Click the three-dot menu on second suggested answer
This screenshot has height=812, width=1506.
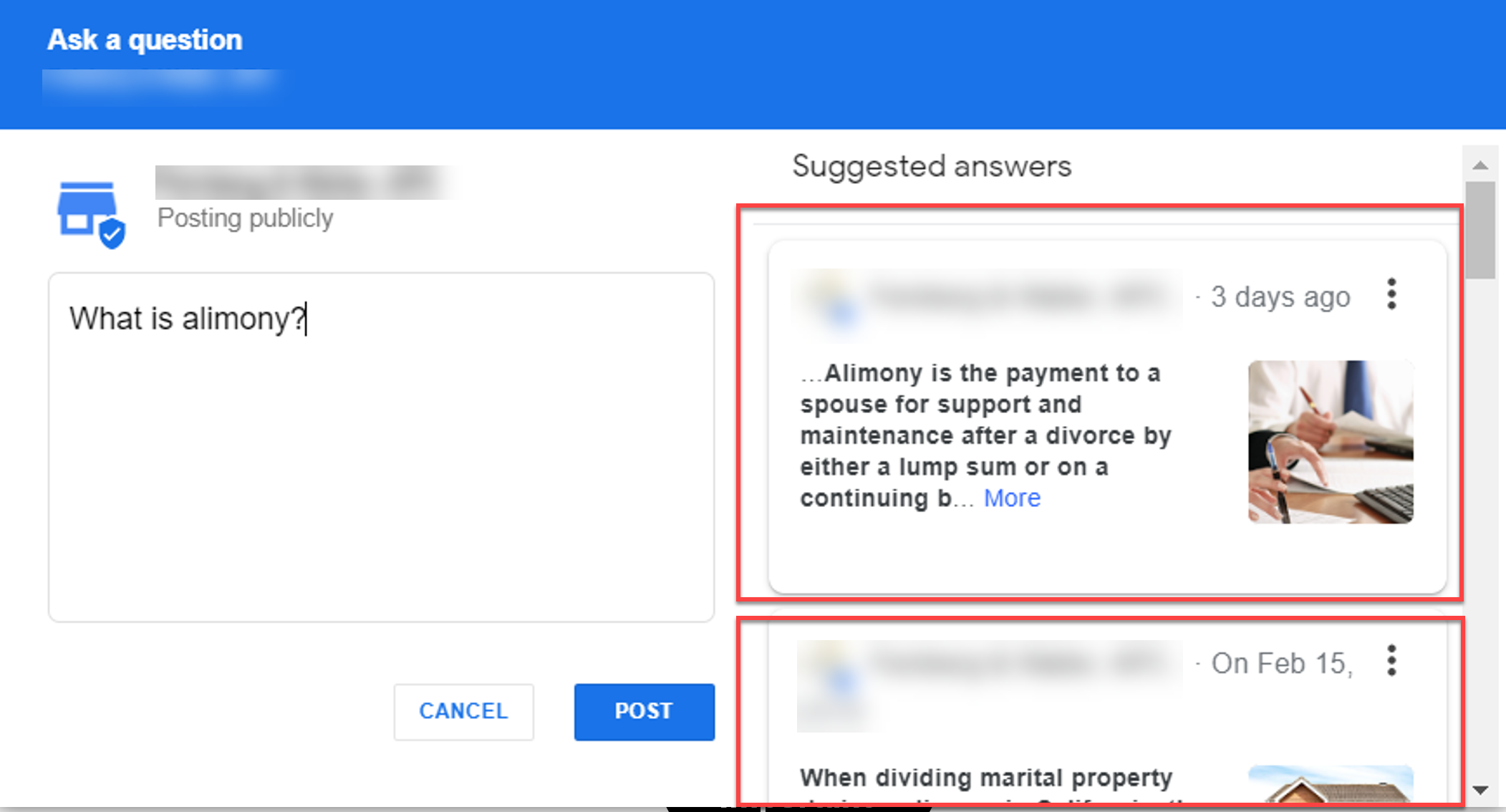click(1392, 660)
